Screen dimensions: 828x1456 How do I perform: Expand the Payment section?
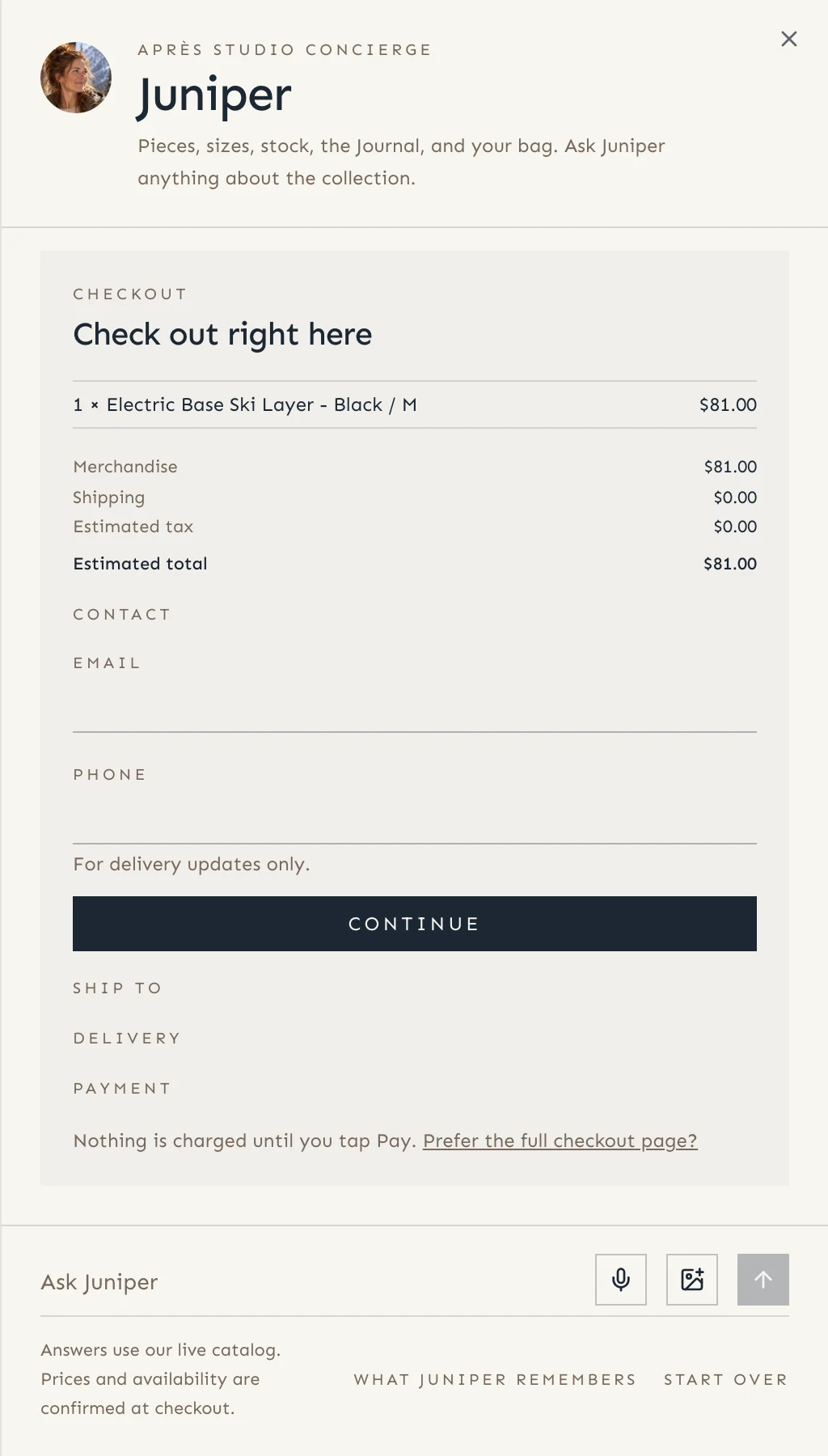(x=122, y=1088)
